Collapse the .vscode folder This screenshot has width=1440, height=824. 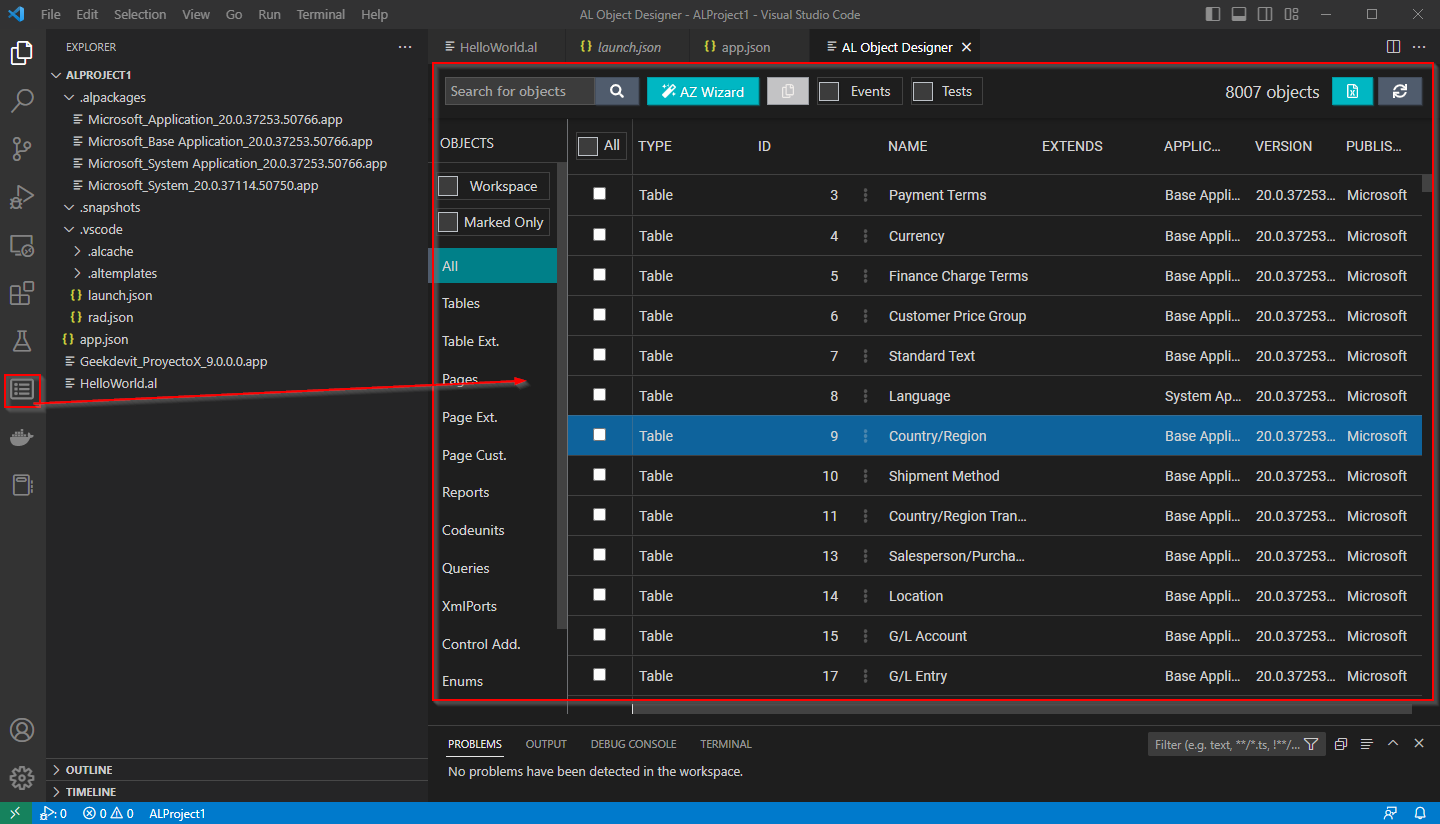click(x=69, y=230)
